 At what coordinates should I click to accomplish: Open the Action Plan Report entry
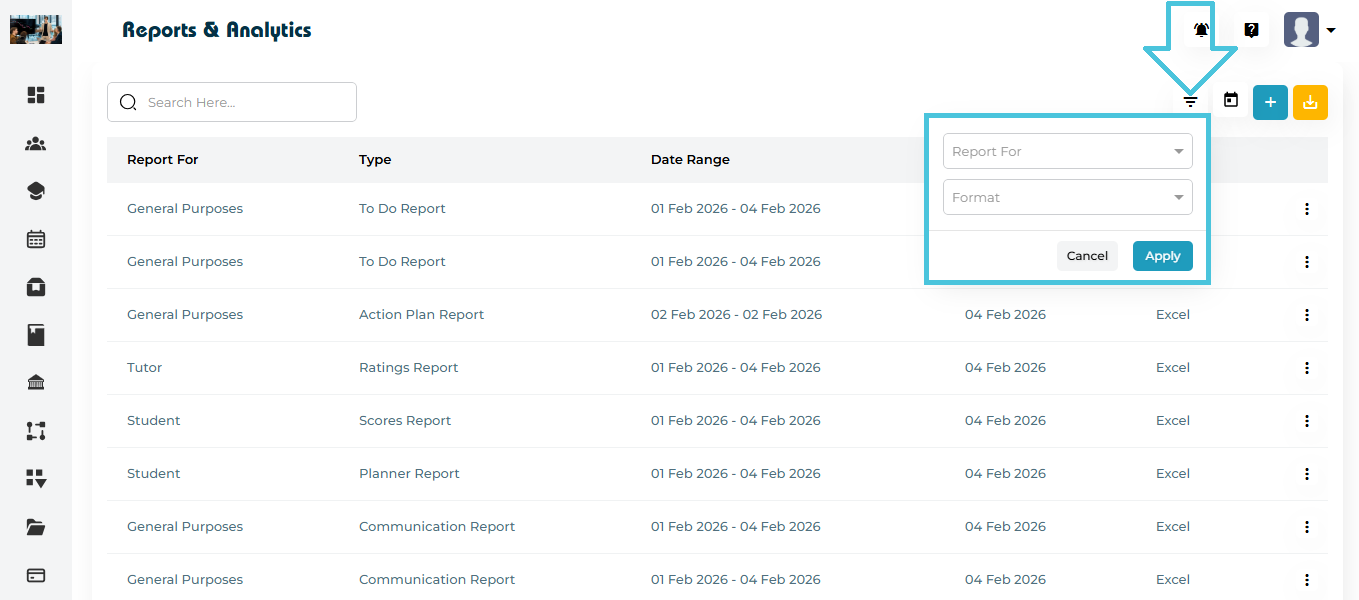point(421,315)
